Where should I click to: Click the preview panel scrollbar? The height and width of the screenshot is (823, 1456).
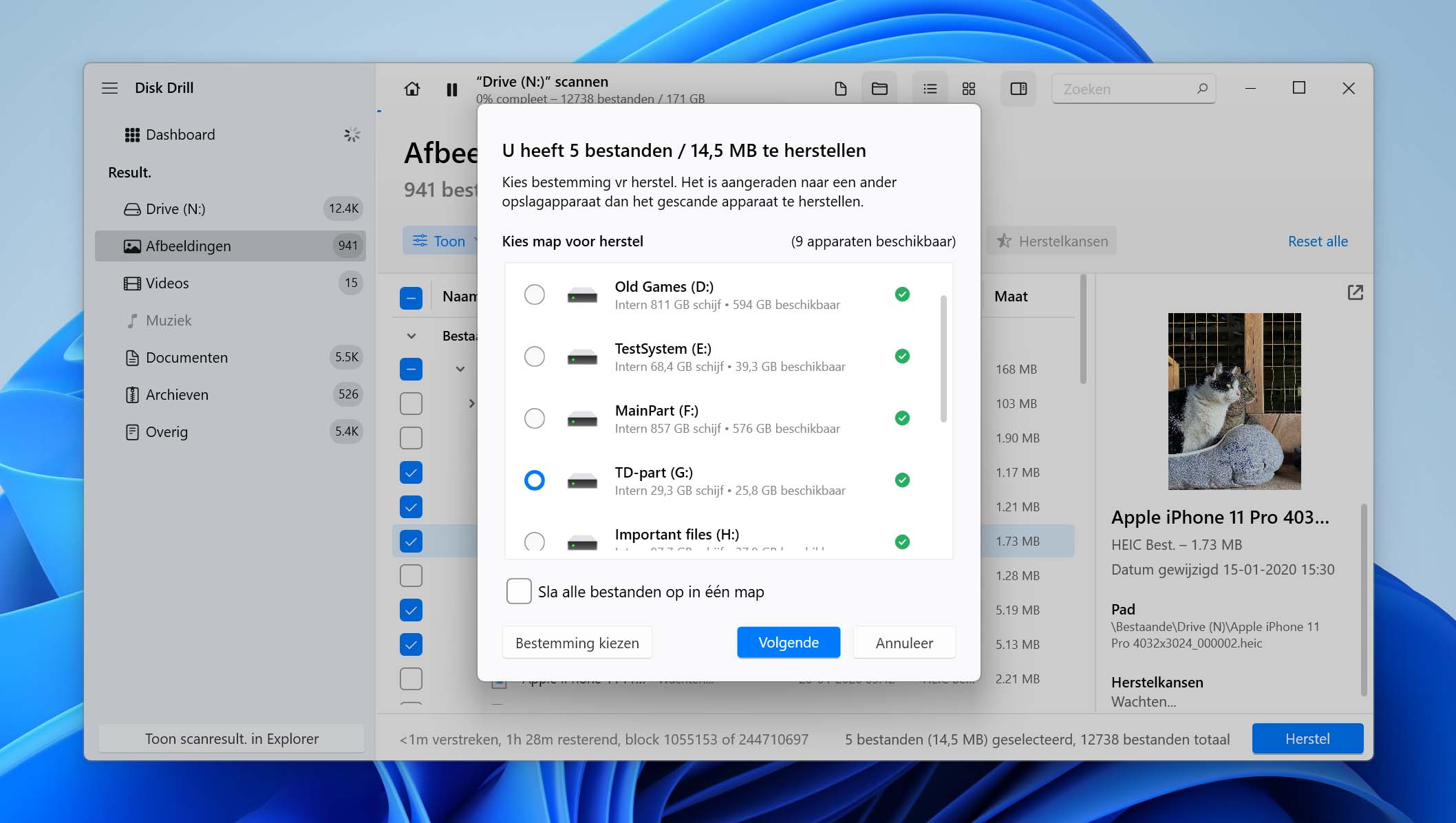(1364, 600)
